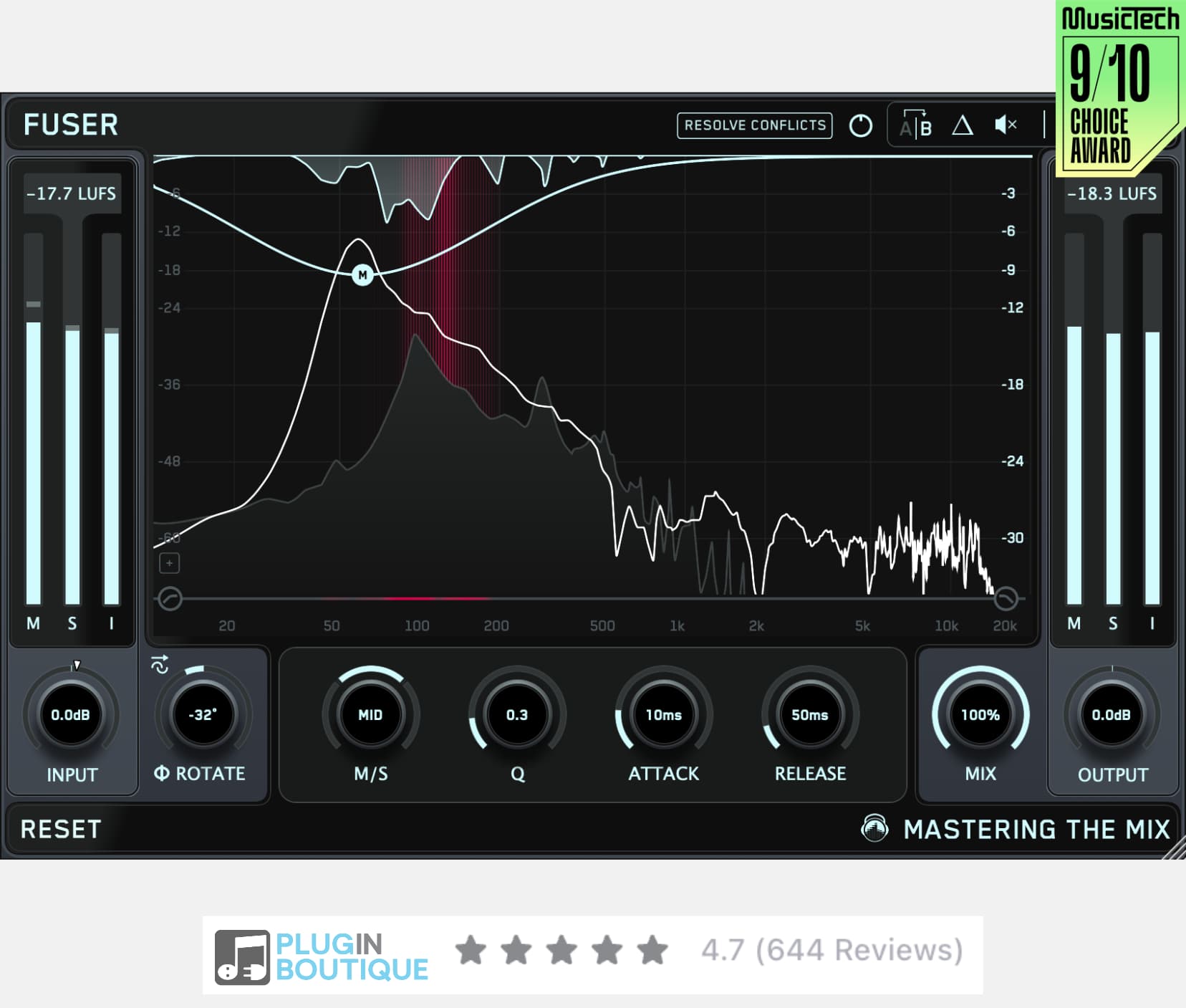The height and width of the screenshot is (1008, 1186).
Task: Select the high-pass filter handle at left
Action: (x=170, y=598)
